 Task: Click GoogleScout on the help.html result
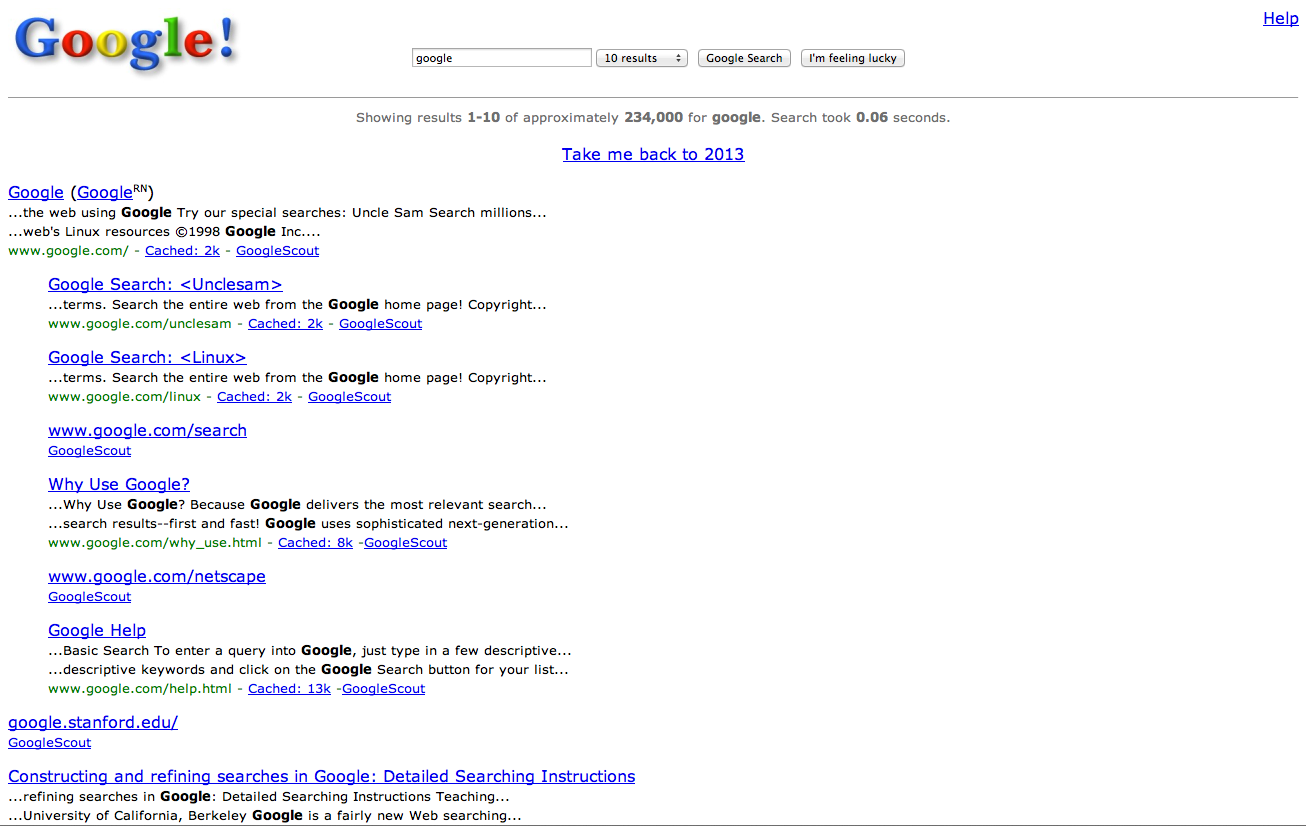click(384, 689)
